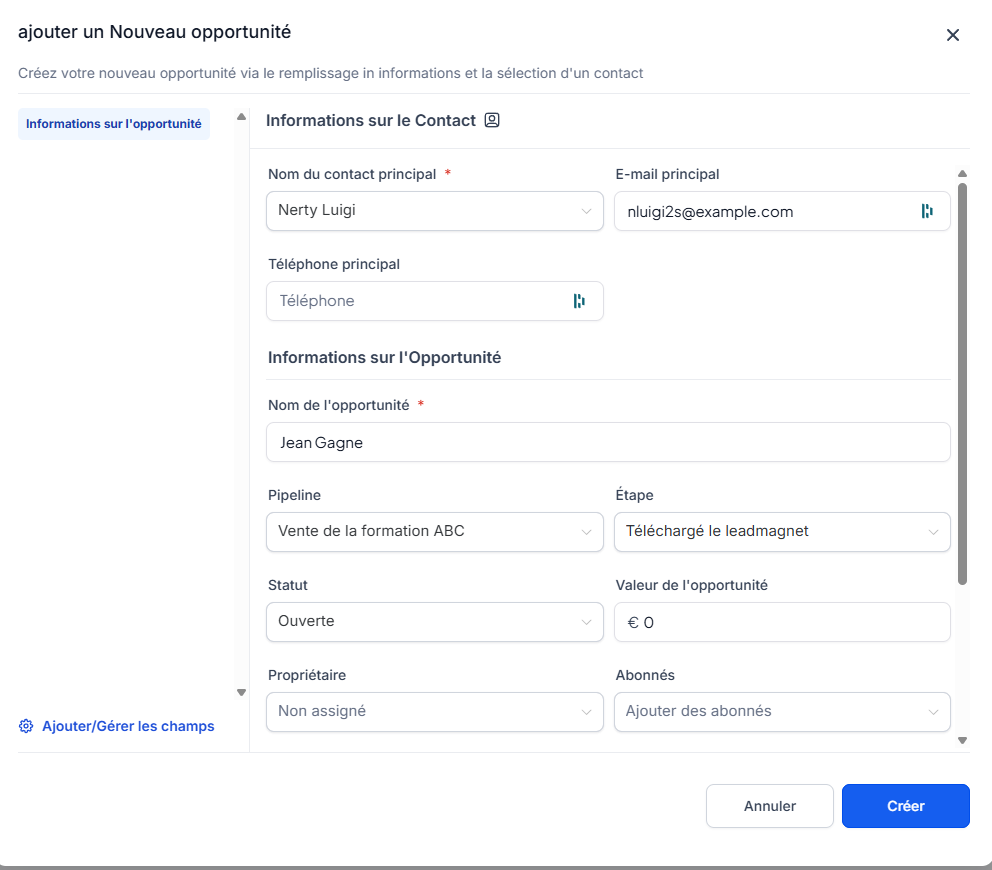Image resolution: width=992 pixels, height=870 pixels.
Task: Select the Informations sur l'opportunité tab
Action: tap(114, 124)
